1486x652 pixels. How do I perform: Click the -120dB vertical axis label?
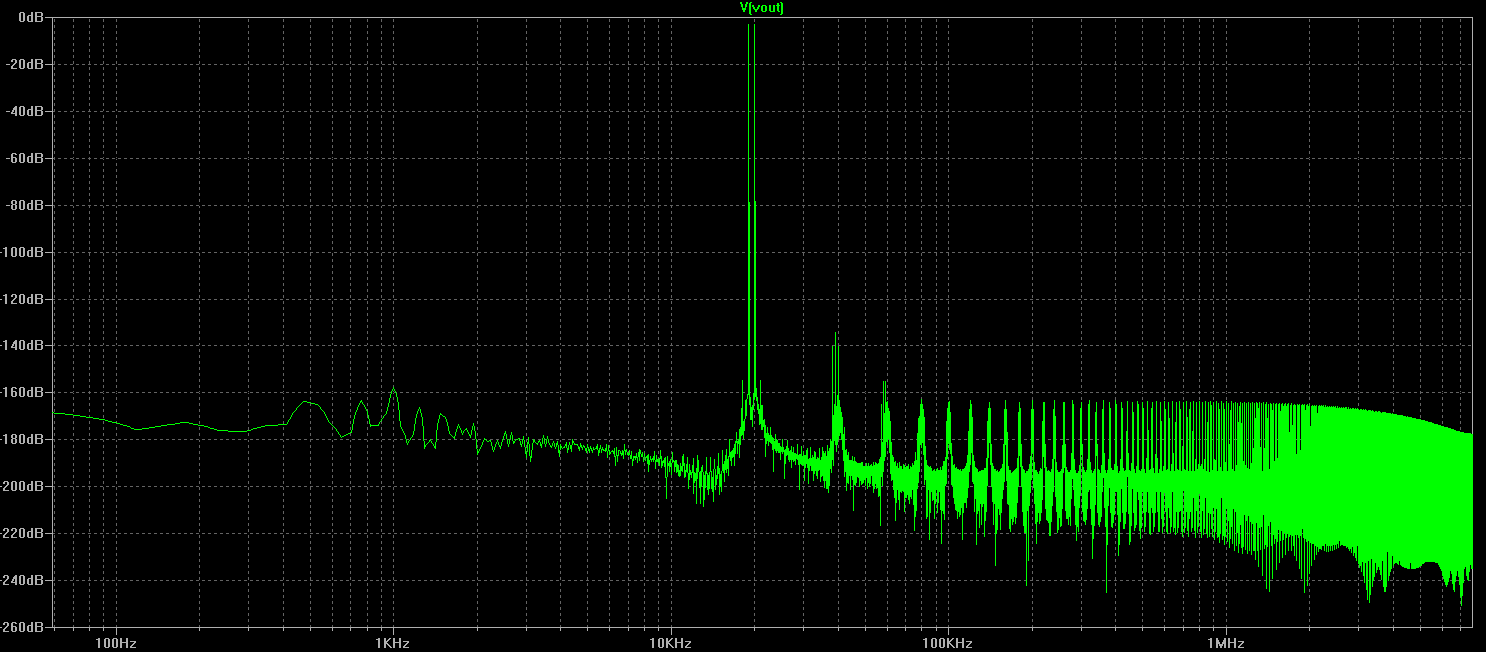tap(25, 299)
